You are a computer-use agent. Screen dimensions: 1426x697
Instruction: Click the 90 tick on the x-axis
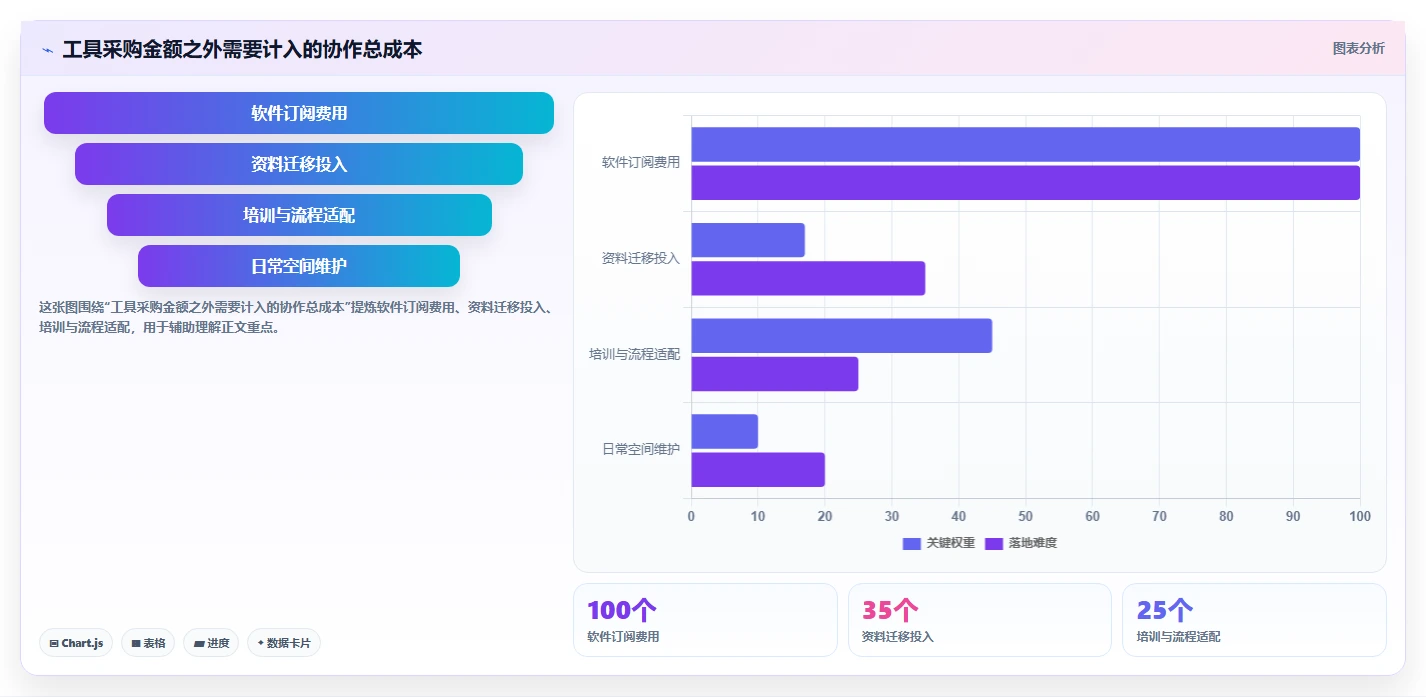tap(1293, 516)
